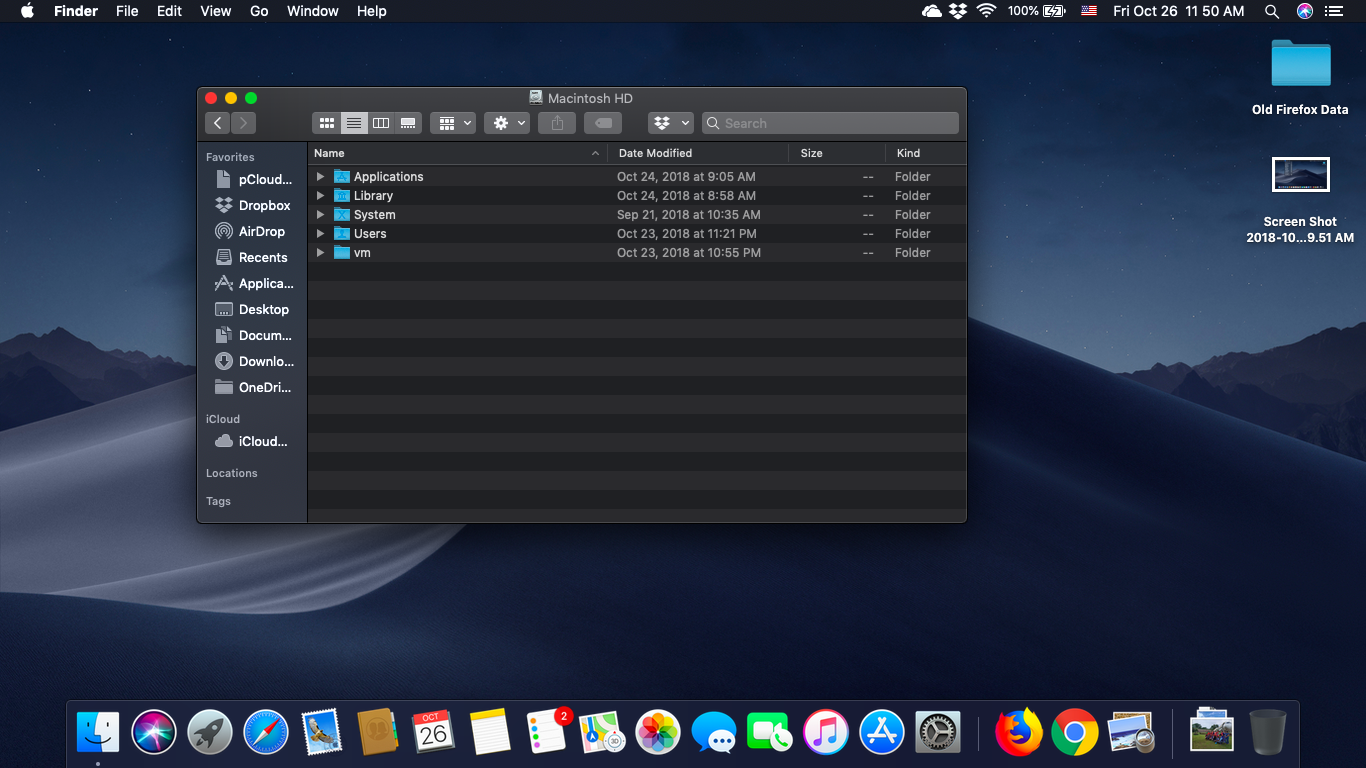
Task: Switch Finder to gallery view
Action: (408, 123)
